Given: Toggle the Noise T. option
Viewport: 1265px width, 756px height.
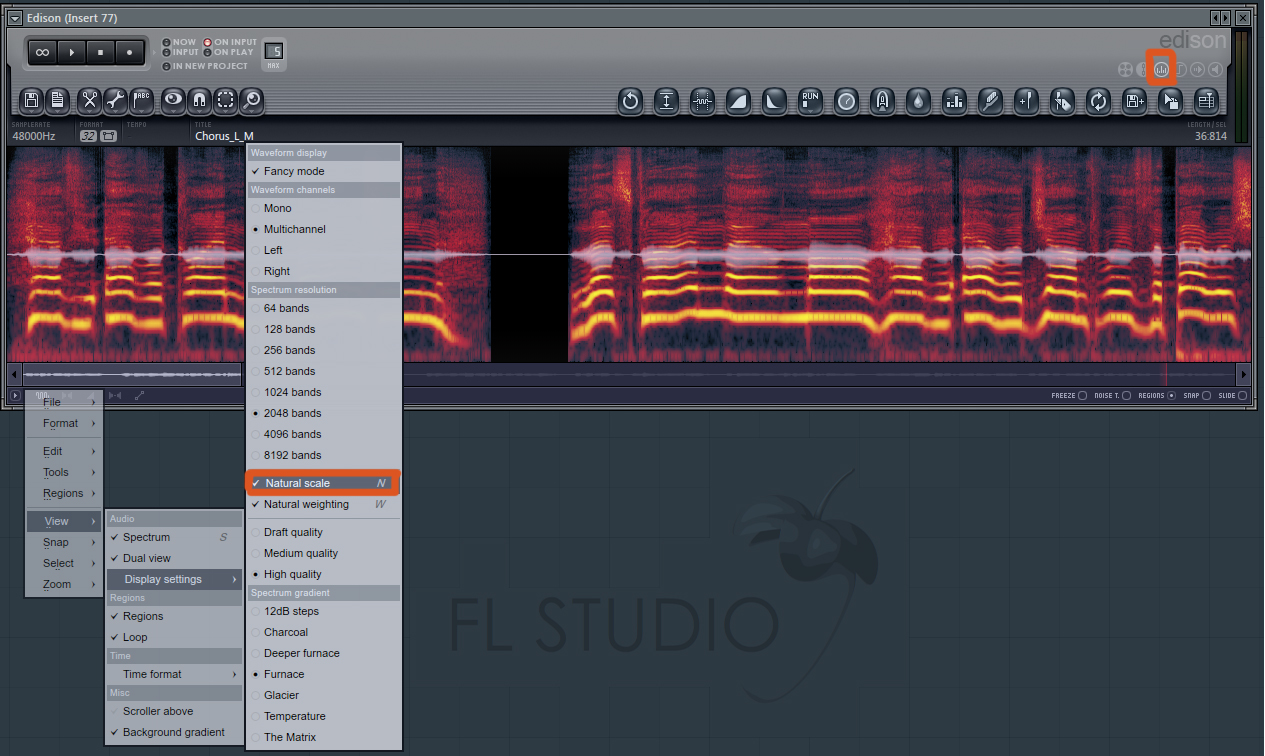Looking at the screenshot, I should pyautogui.click(x=1112, y=396).
